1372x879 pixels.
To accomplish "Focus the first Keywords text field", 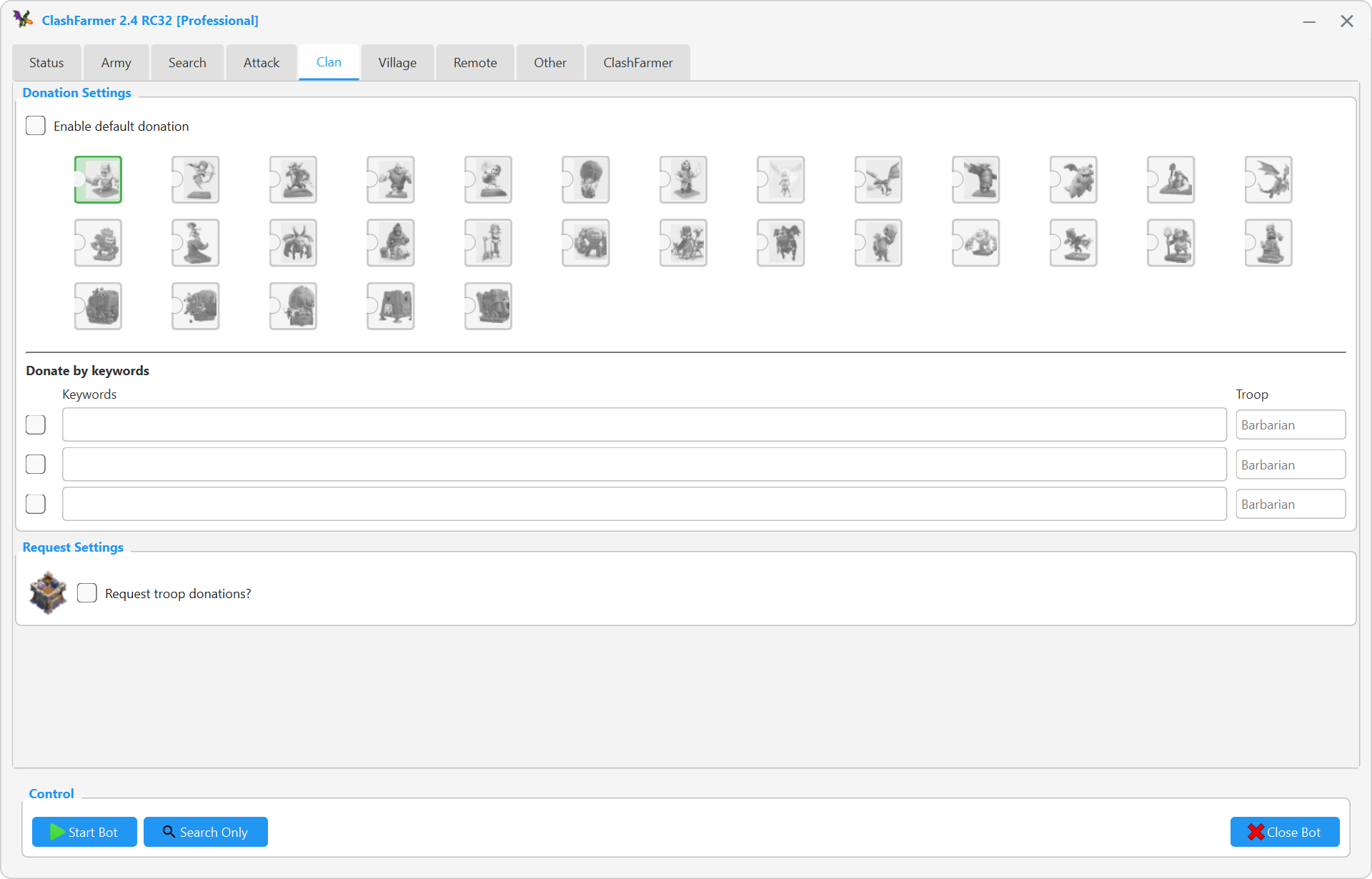I will 645,424.
